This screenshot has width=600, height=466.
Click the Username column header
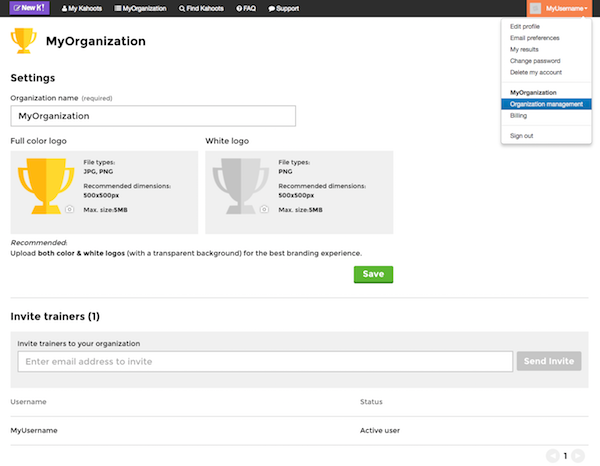coord(28,402)
